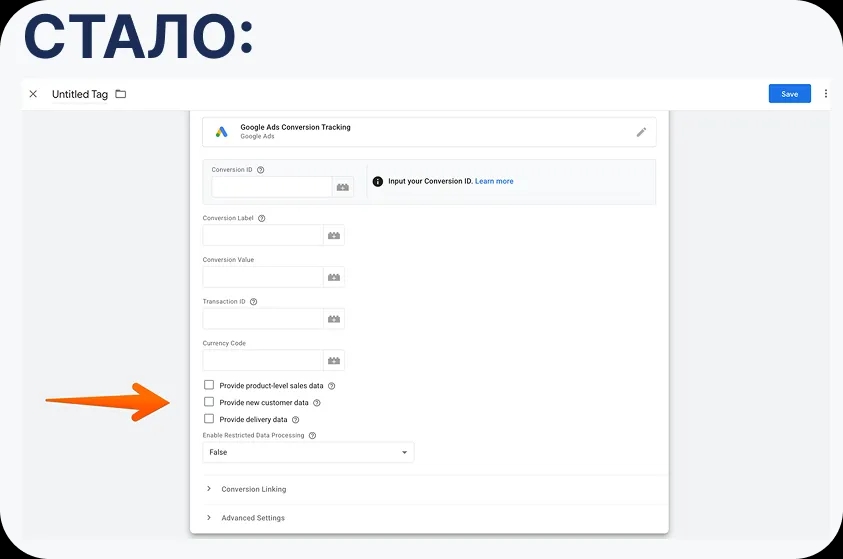The height and width of the screenshot is (559, 843).
Task: Close the Untitled Tag editor
Action: (33, 94)
